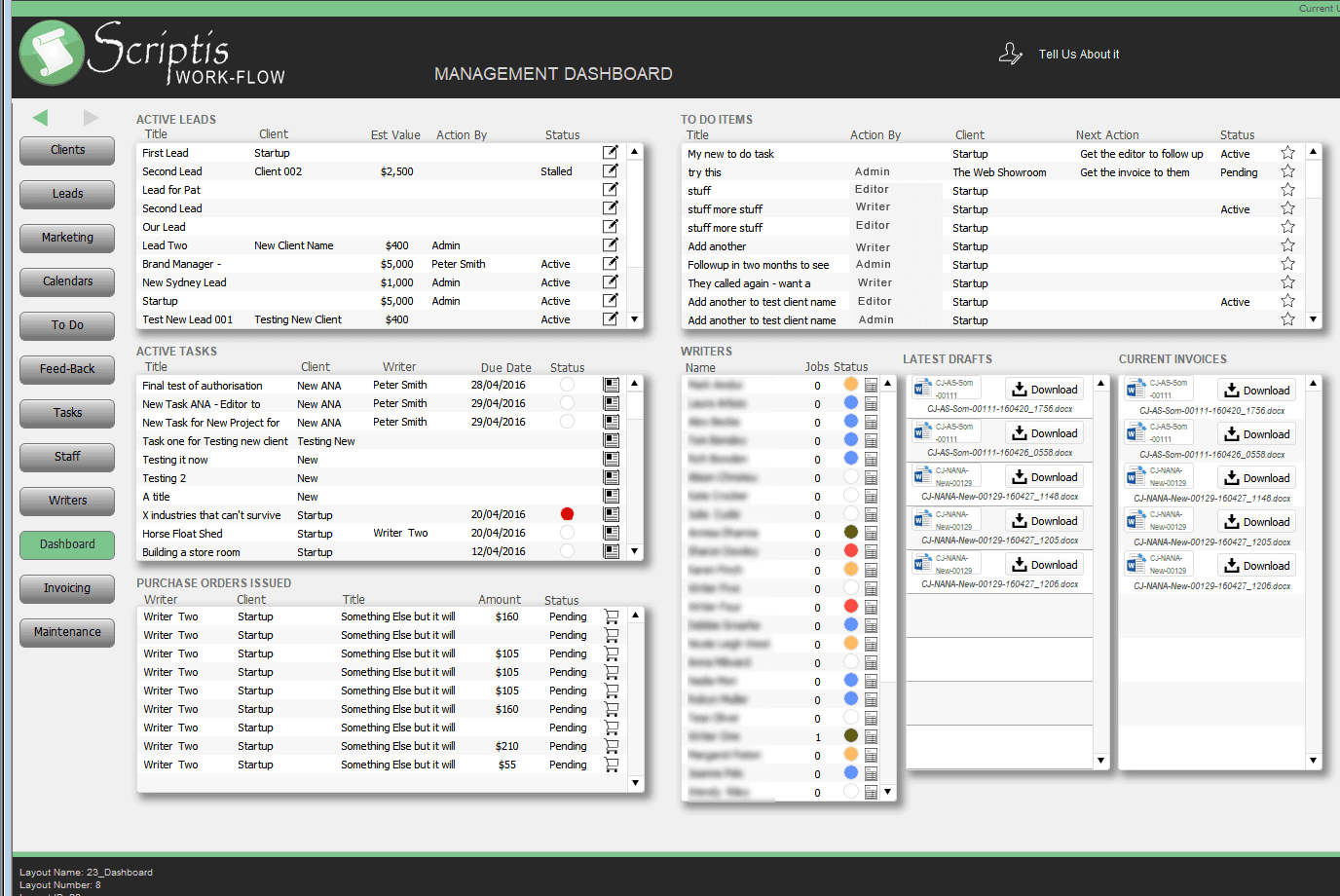Open edit icon for New Sydney Lead
This screenshot has height=896, width=1340.
click(x=611, y=281)
